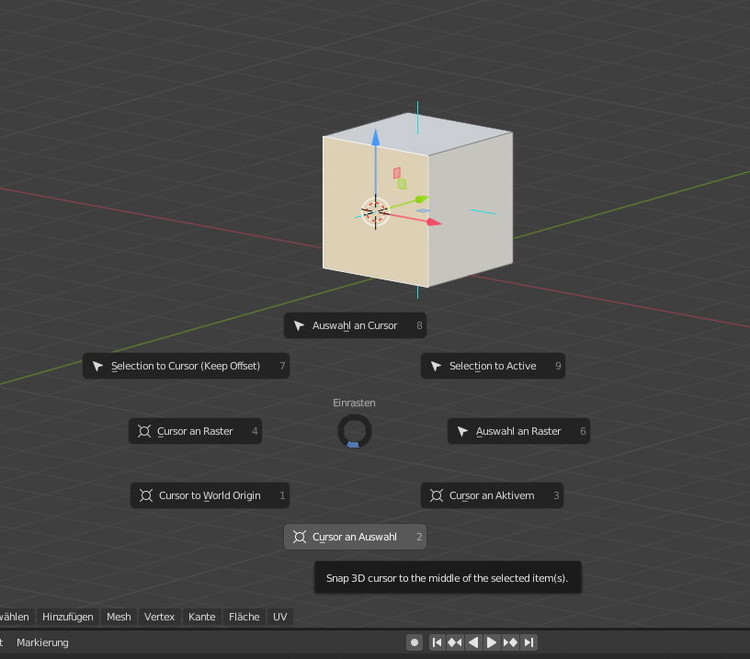Image resolution: width=750 pixels, height=659 pixels.
Task: Jump to the first frame of the timeline
Action: tap(437, 642)
